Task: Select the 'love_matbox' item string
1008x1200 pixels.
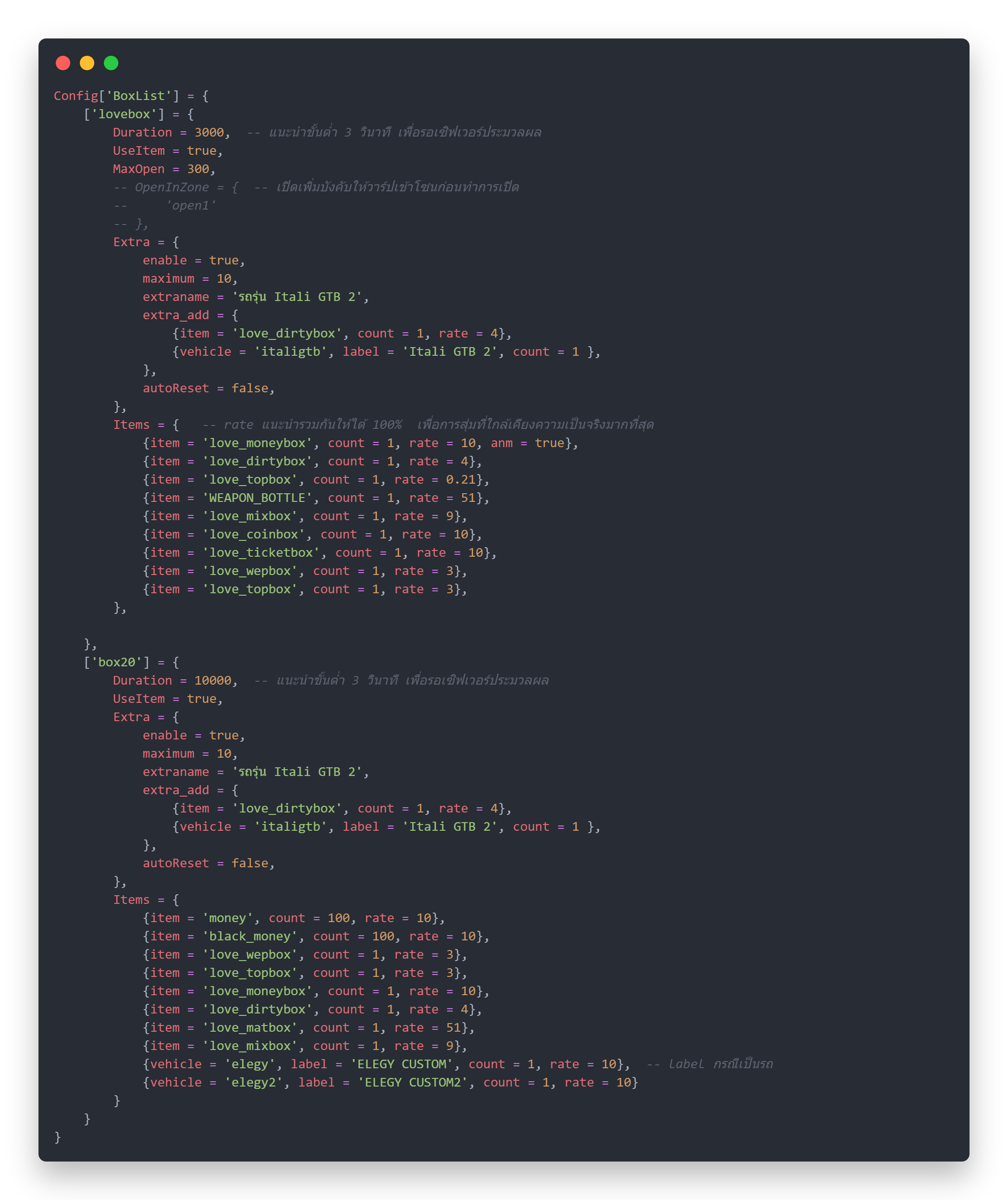Action: click(250, 1028)
